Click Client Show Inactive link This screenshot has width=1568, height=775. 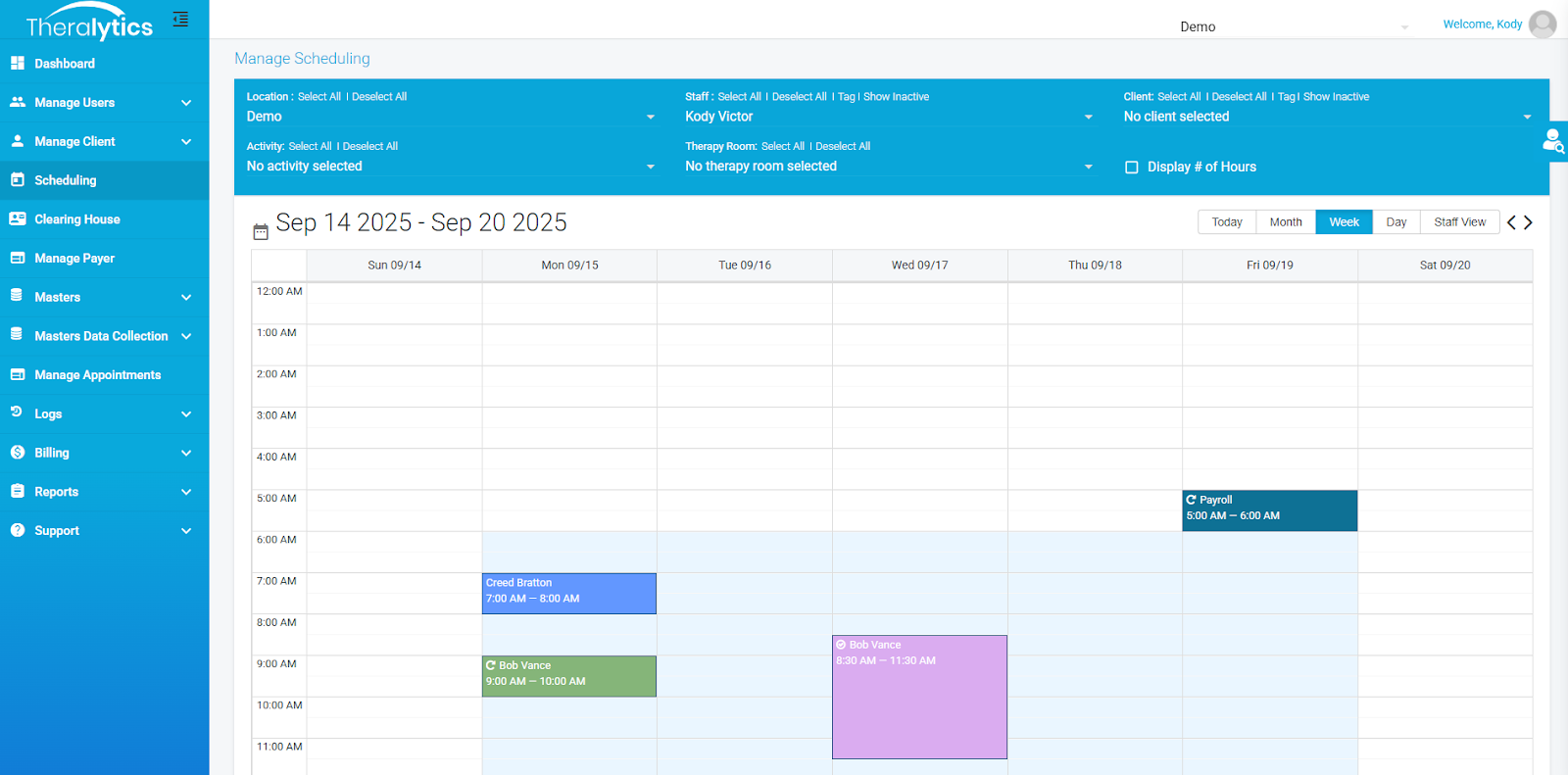click(x=1336, y=97)
